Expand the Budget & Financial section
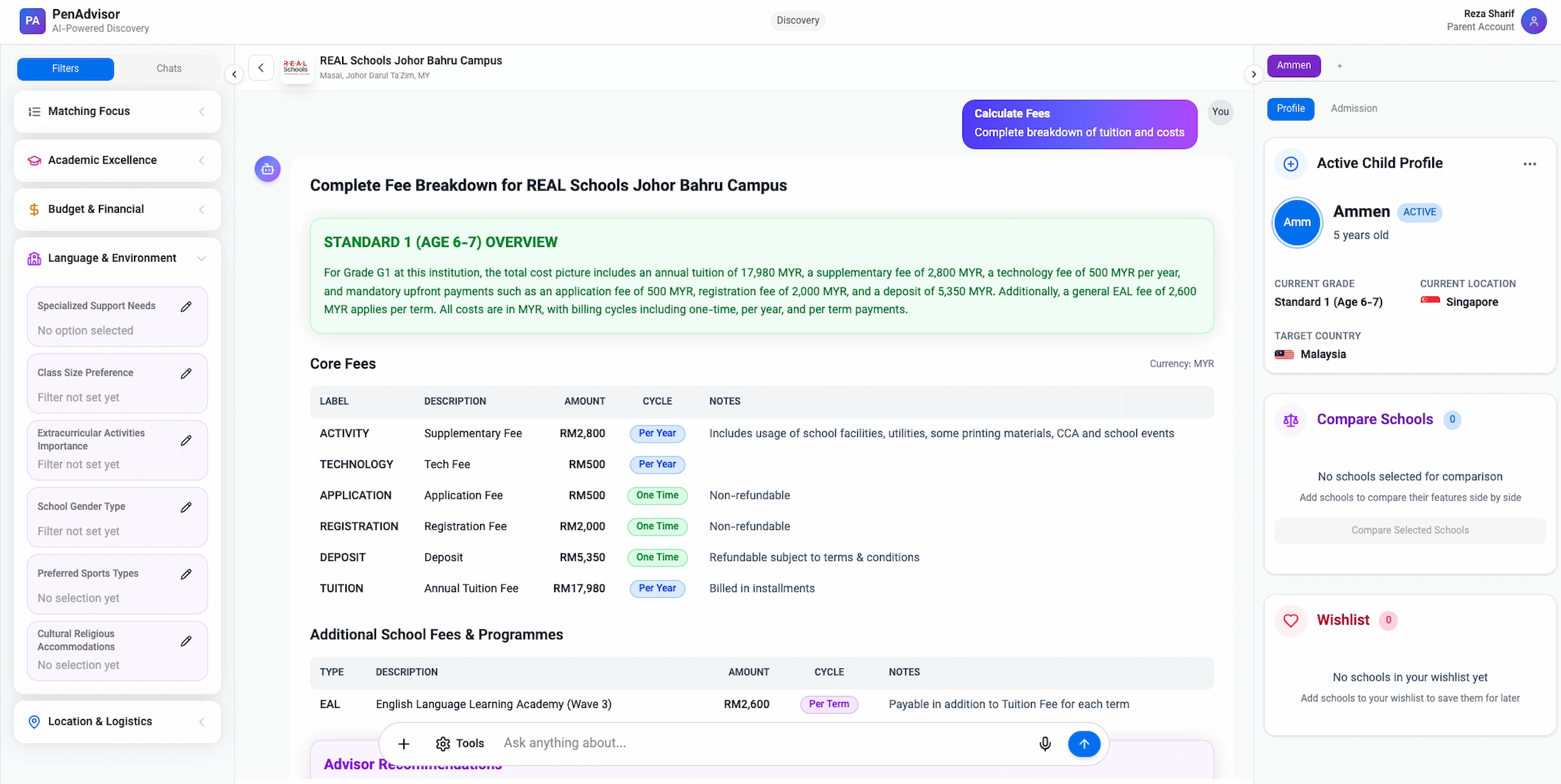The height and width of the screenshot is (784, 1561). 117,209
